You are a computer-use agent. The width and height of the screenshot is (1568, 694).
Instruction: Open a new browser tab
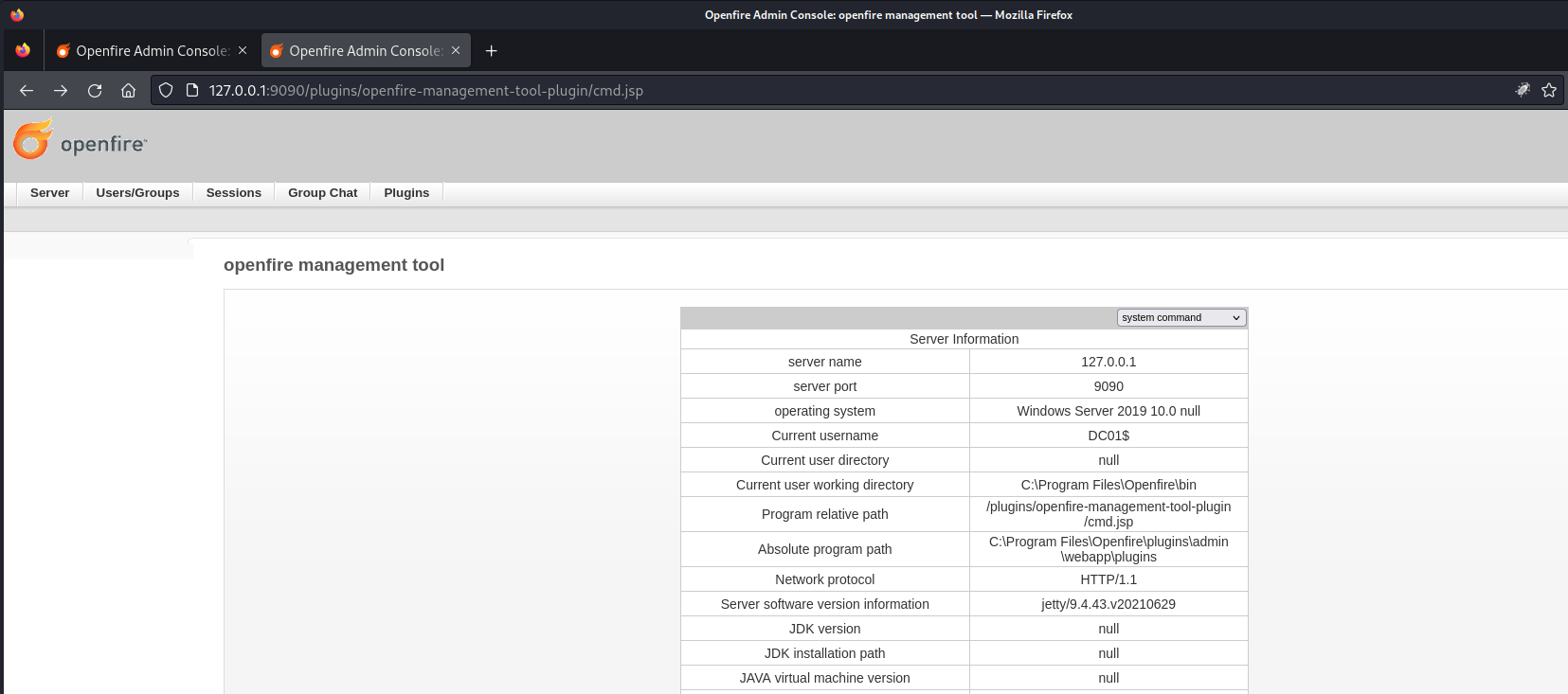point(491,51)
